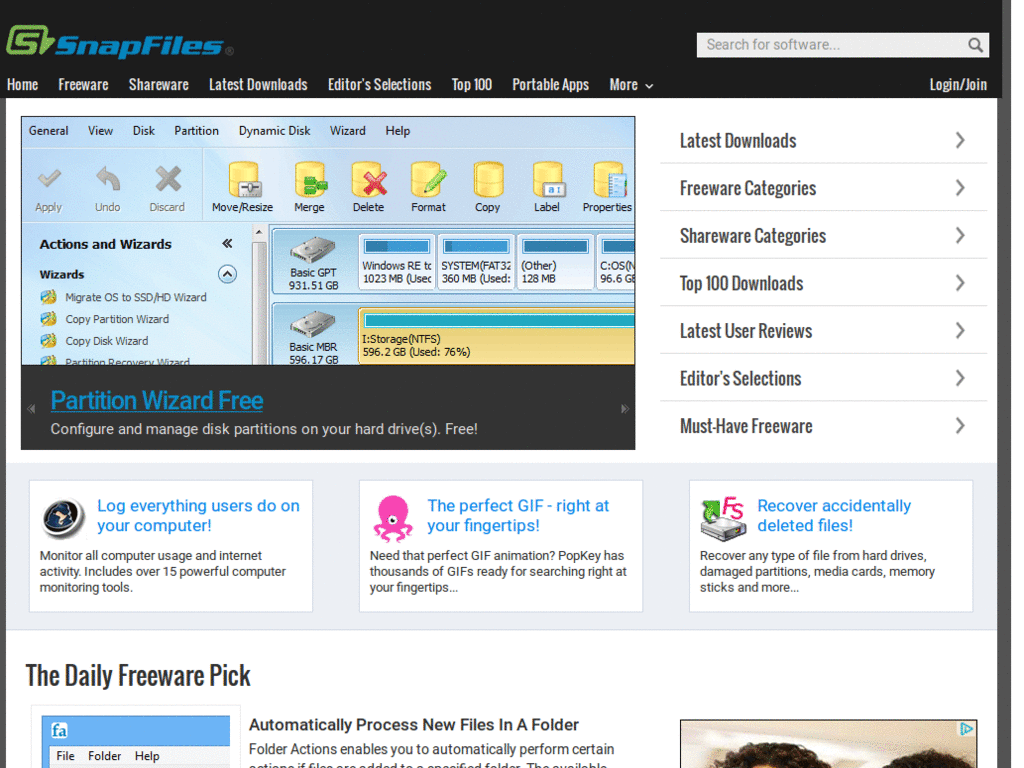The image size is (1024, 768).
Task: Click the Must-Have Freeware sidebar label
Action: (746, 426)
